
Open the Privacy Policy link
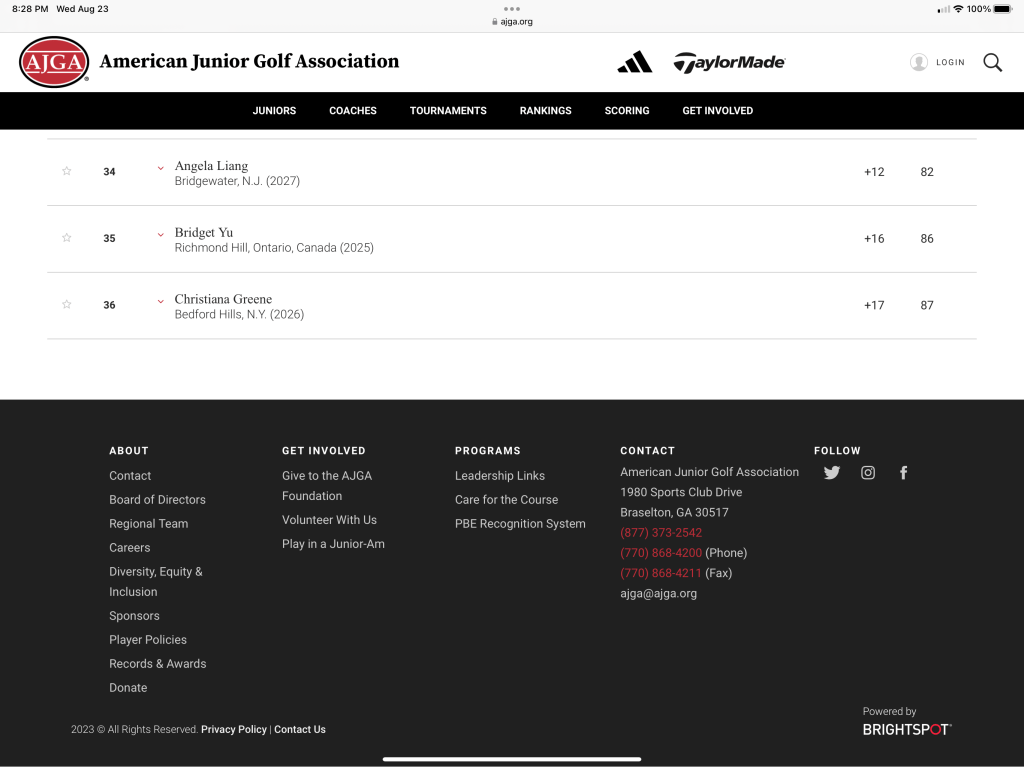234,730
